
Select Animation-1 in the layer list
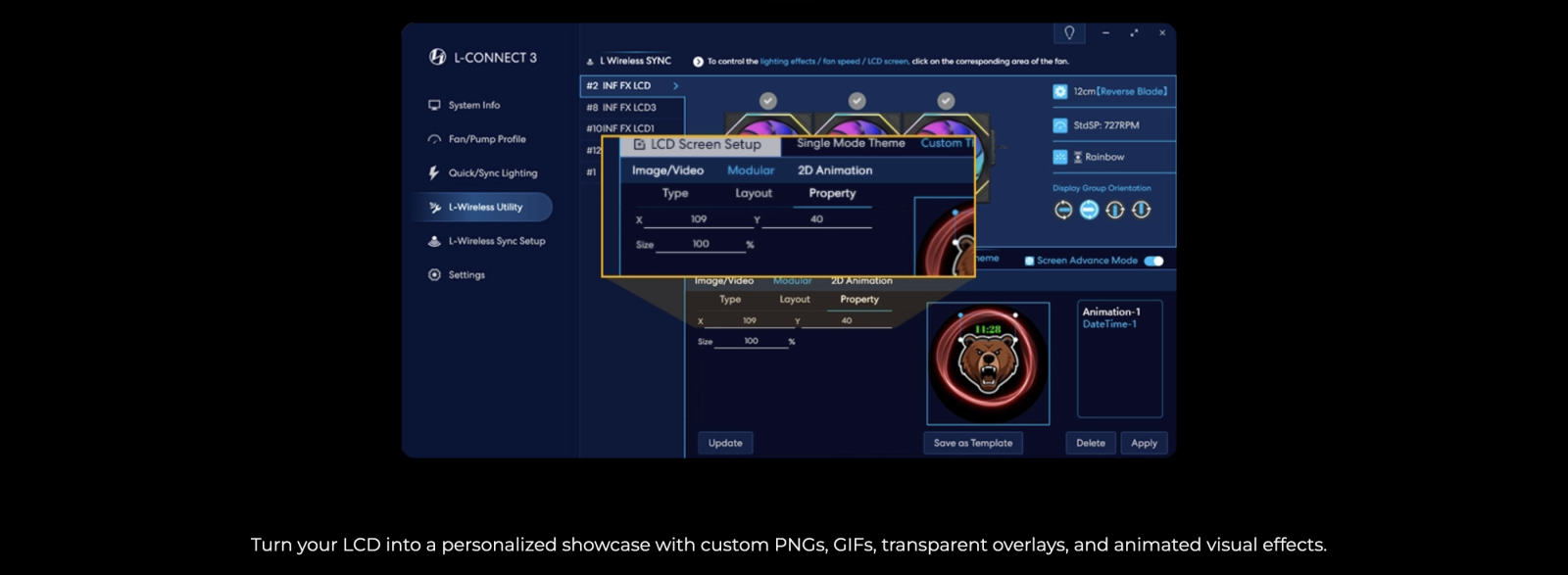(1111, 311)
